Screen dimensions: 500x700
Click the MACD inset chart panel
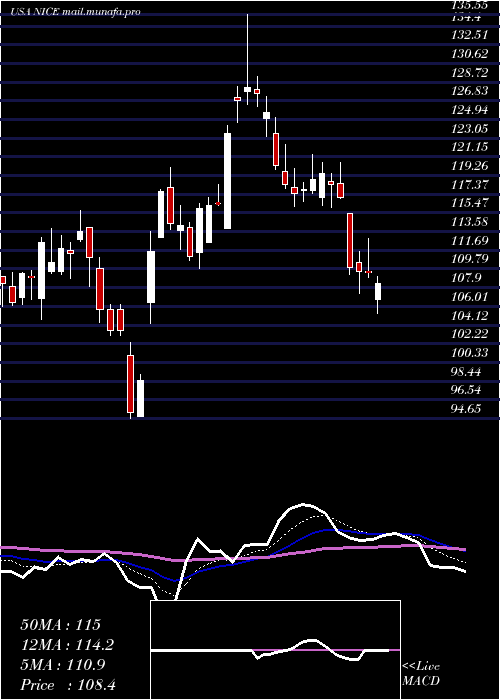click(x=275, y=650)
